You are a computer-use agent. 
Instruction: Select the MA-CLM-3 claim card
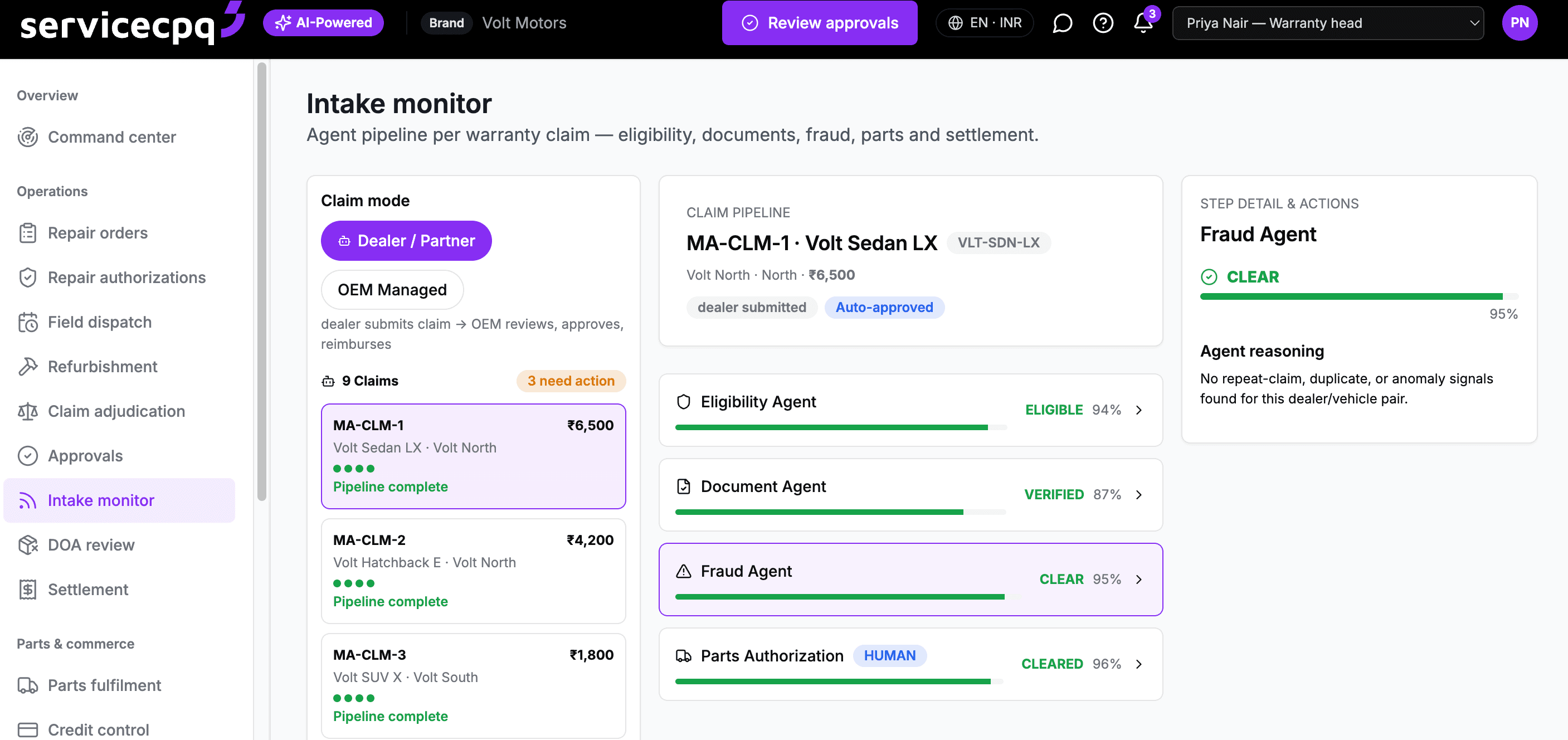[x=473, y=686]
